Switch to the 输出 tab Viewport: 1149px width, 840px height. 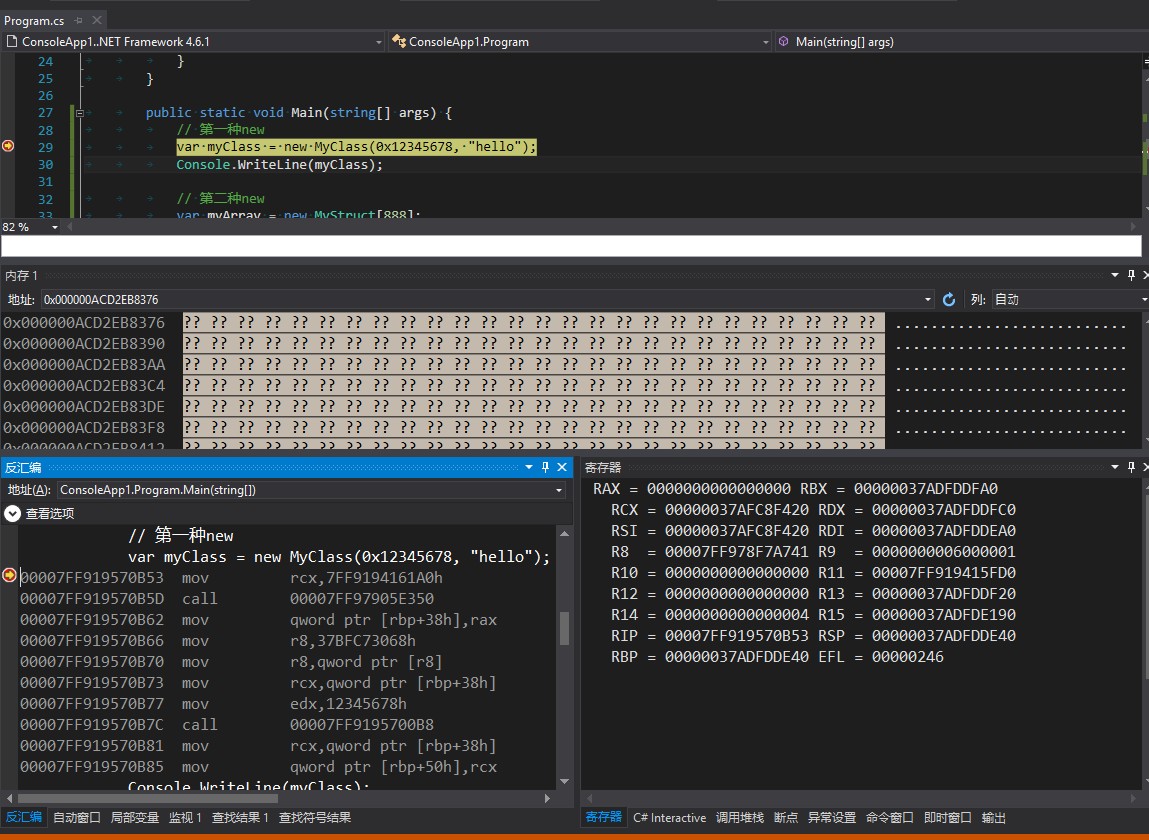pos(994,817)
